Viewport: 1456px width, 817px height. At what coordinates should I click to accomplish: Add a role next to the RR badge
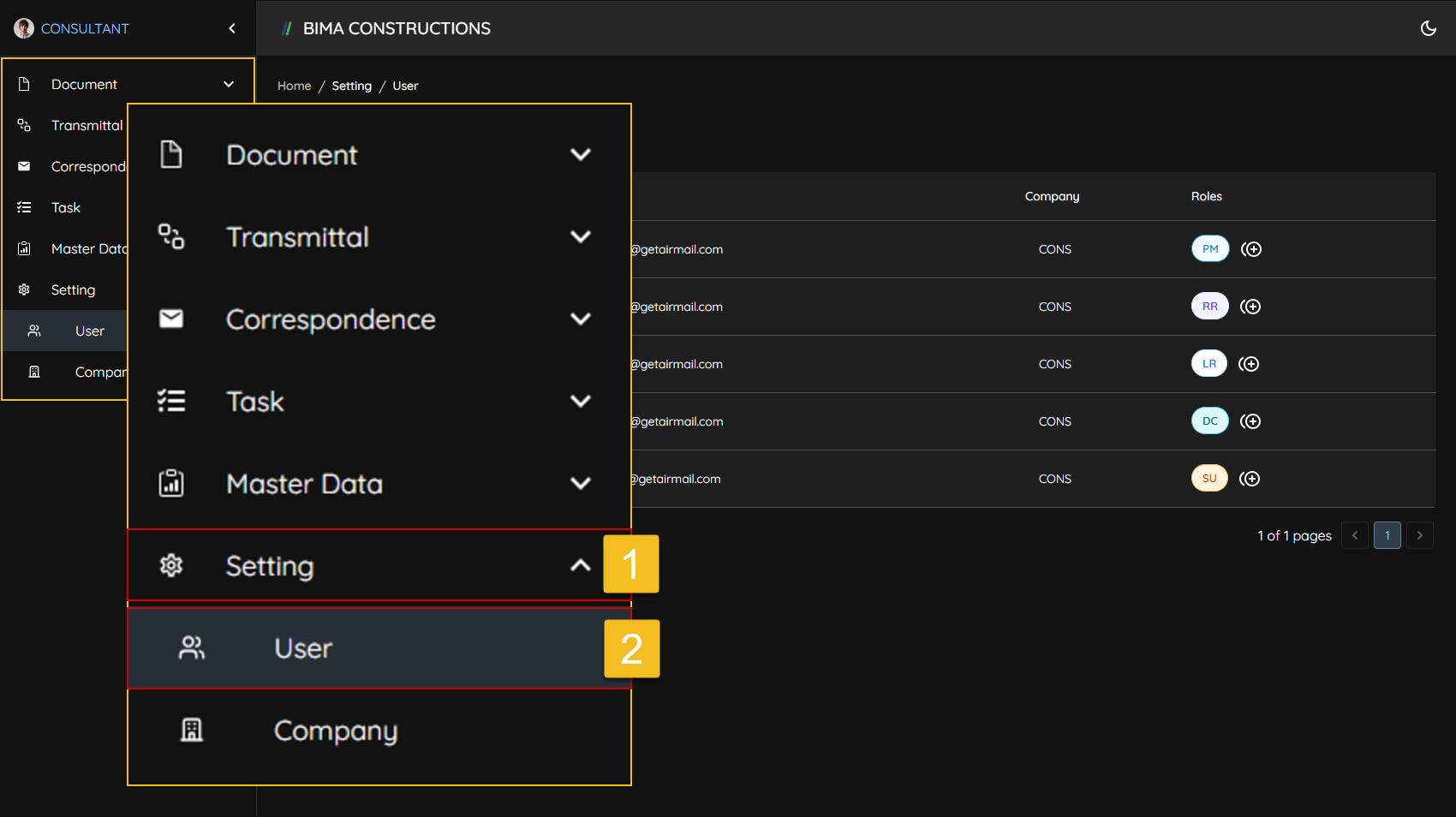[x=1250, y=307]
